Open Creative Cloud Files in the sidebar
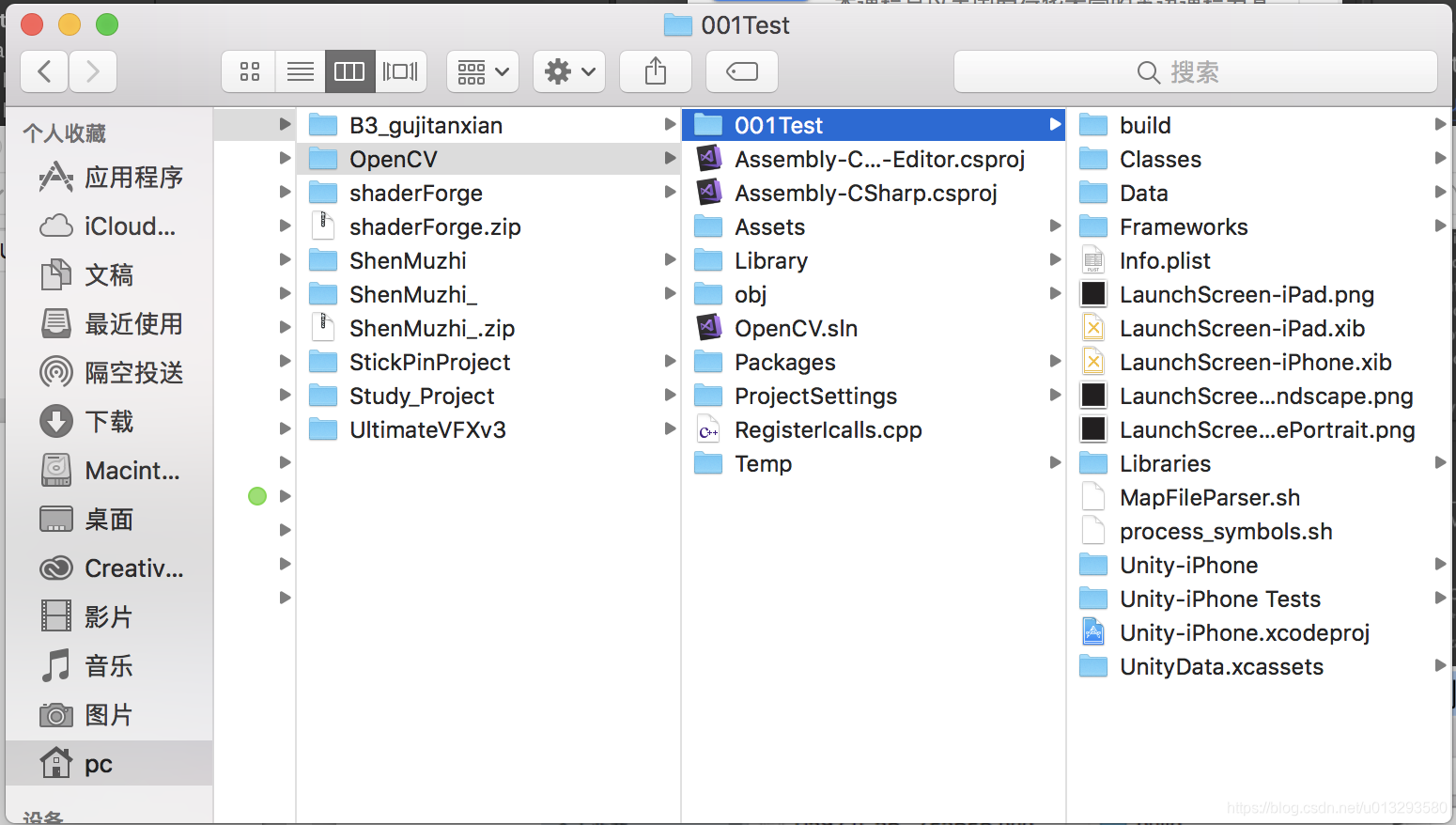Viewport: 1456px width, 825px height. tap(111, 568)
